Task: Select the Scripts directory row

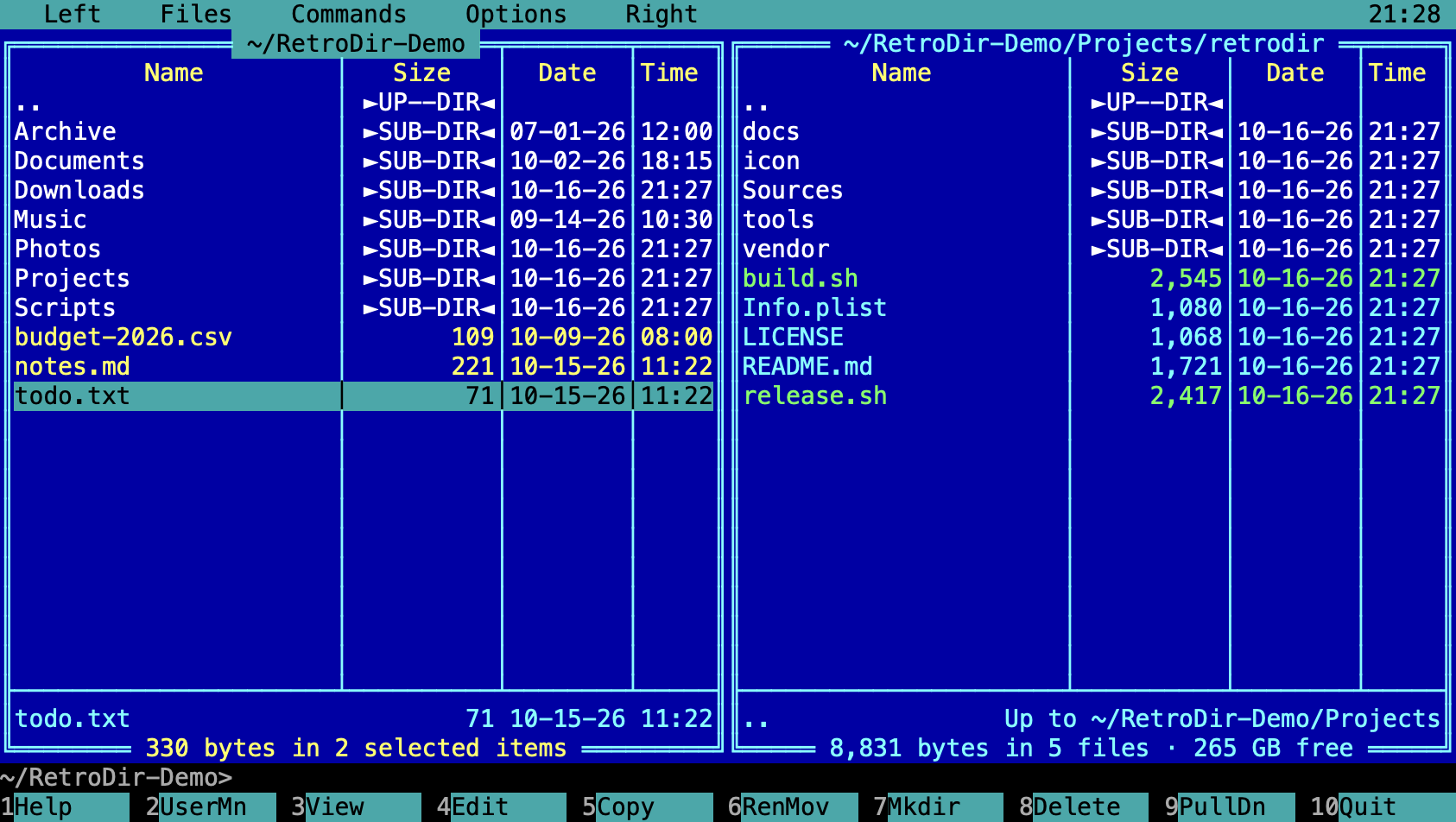Action: coord(364,307)
